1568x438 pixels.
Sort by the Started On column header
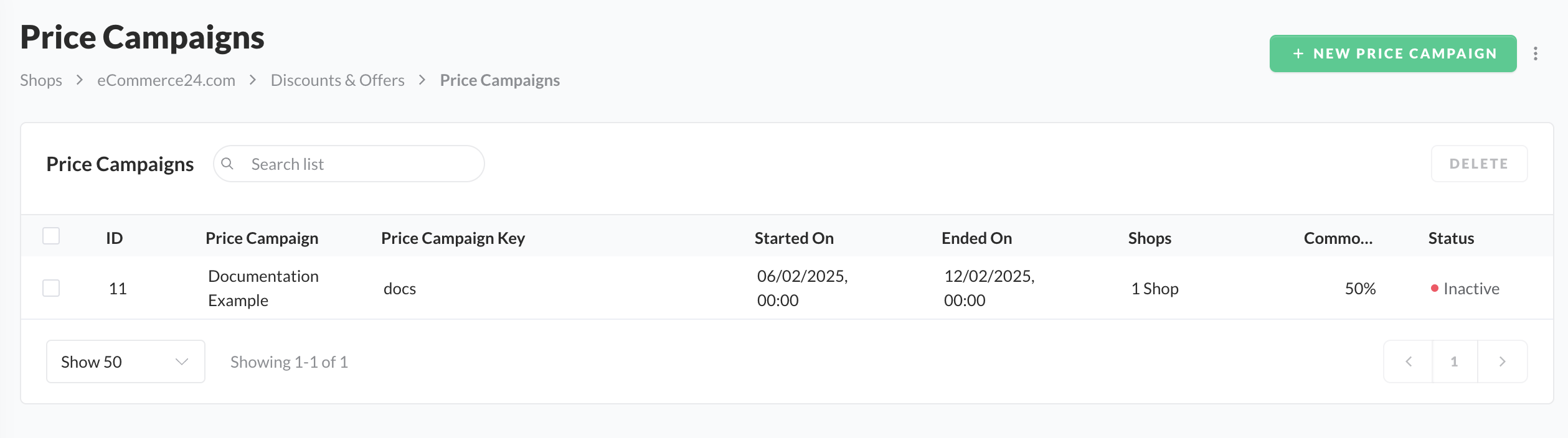coord(794,238)
